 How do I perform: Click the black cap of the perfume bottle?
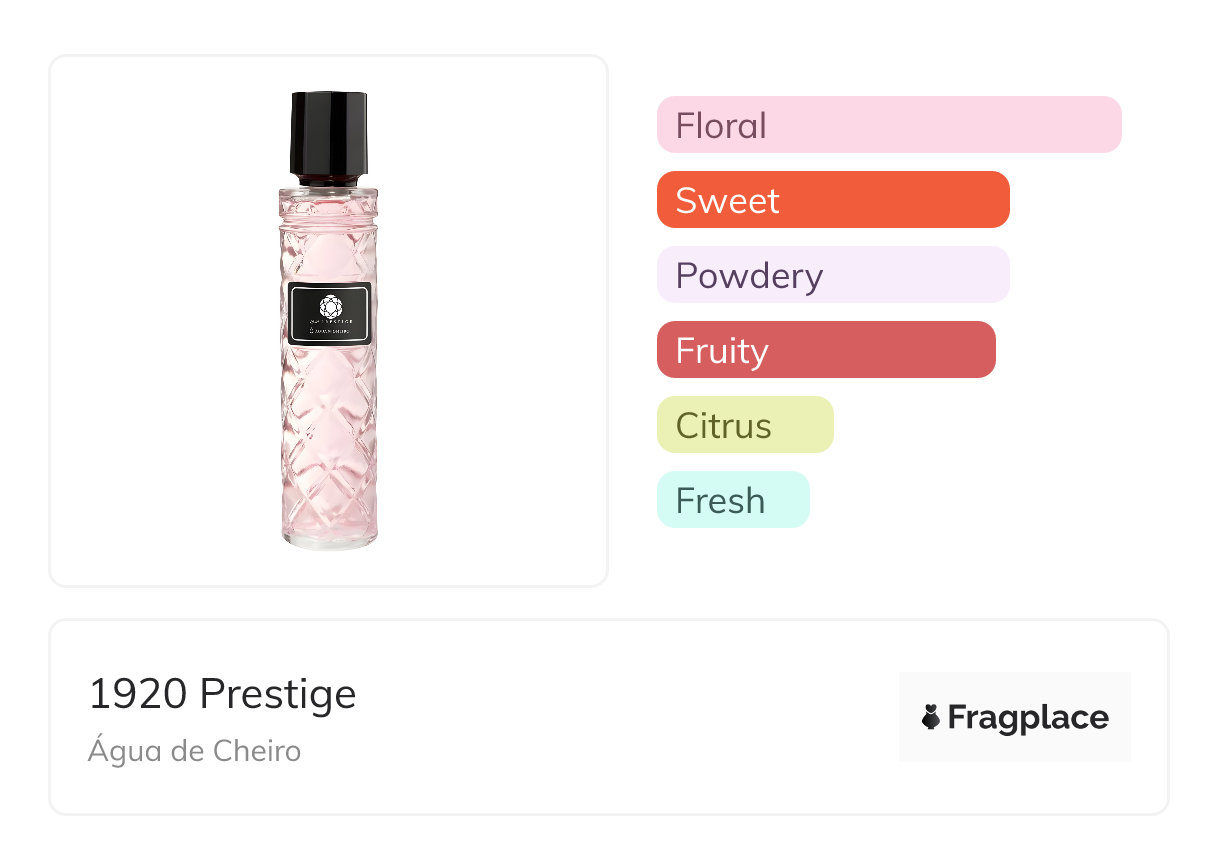pyautogui.click(x=329, y=133)
